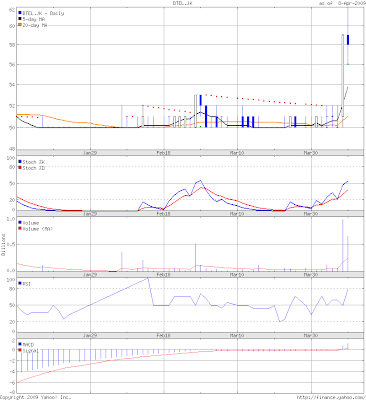Click the red Stoch %D legend marker
The image size is (366, 400).
click(x=20, y=168)
